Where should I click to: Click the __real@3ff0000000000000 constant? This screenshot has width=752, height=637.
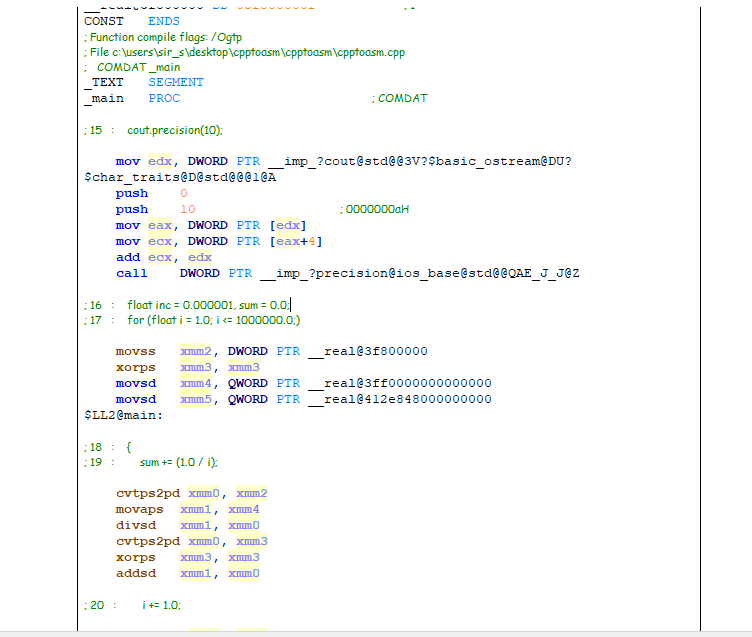[400, 383]
